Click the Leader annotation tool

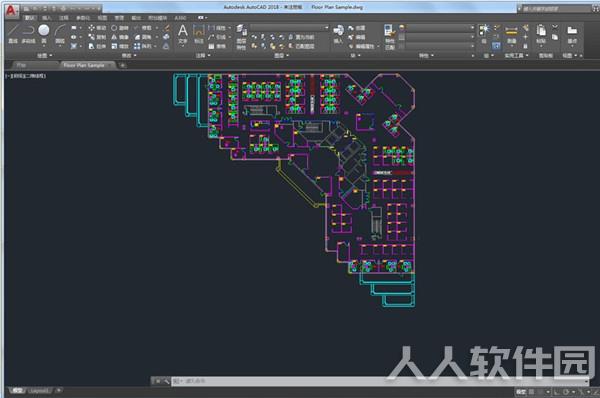(217, 37)
